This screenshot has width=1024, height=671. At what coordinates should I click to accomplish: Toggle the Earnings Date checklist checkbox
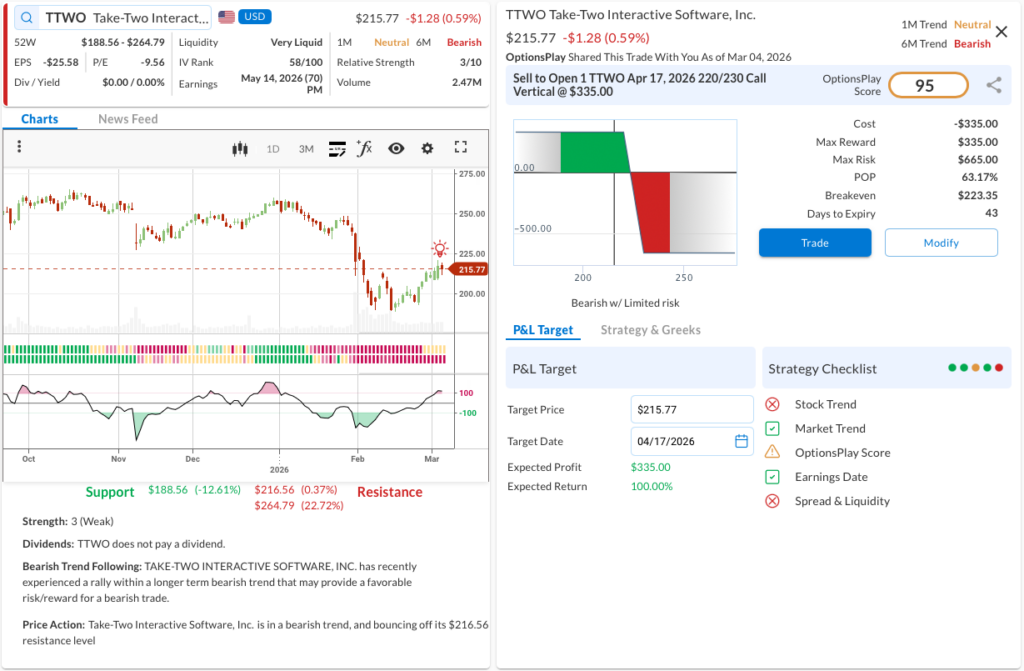pos(772,477)
